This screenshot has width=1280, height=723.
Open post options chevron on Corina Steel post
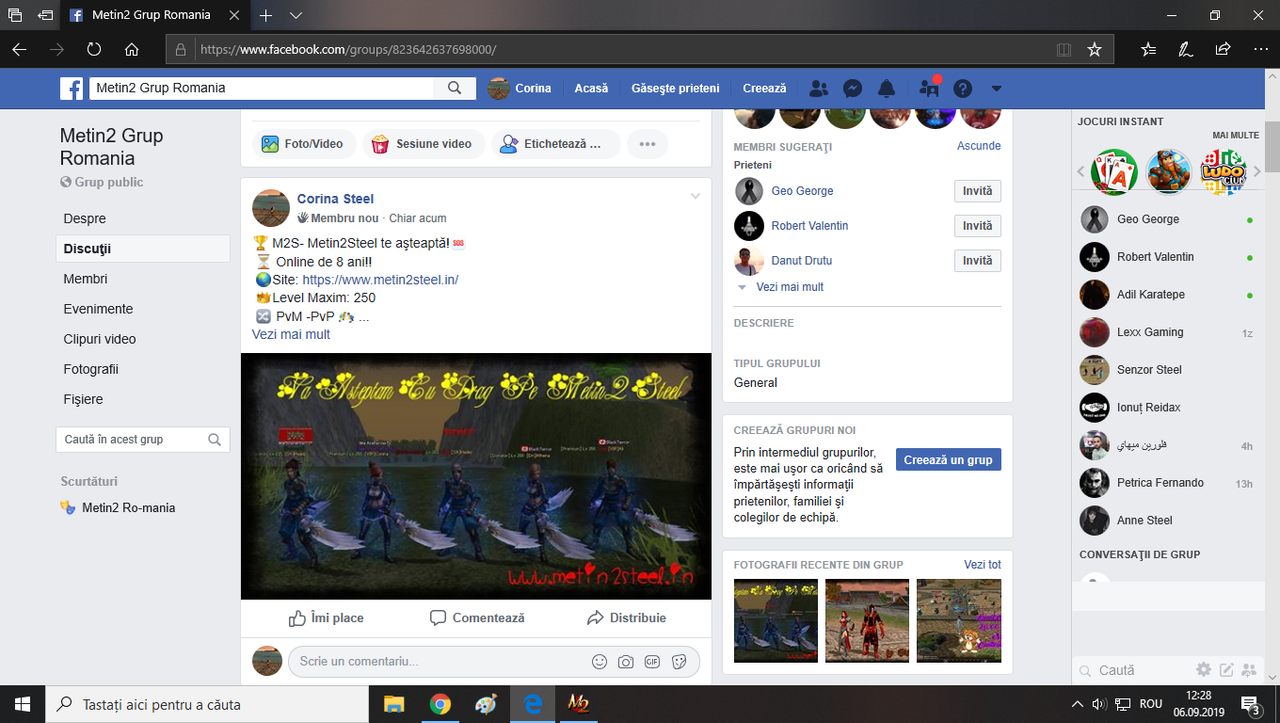[696, 196]
